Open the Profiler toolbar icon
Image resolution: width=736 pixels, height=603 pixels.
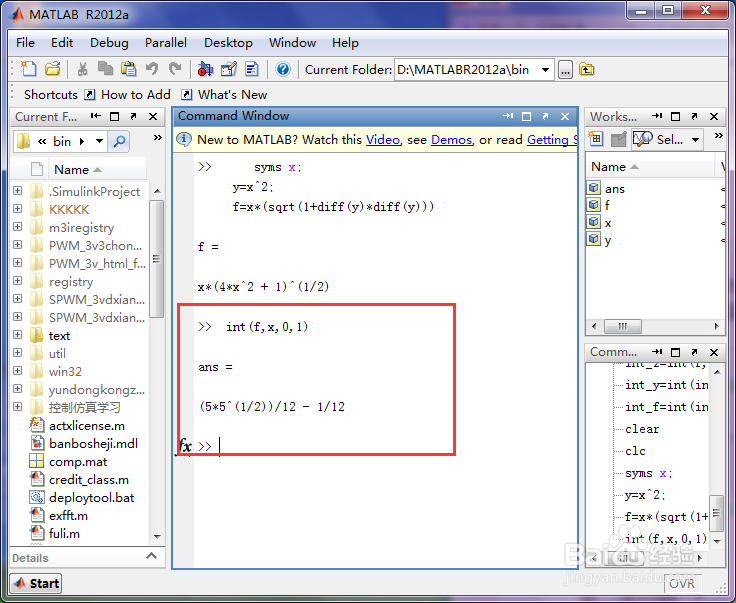[x=252, y=69]
